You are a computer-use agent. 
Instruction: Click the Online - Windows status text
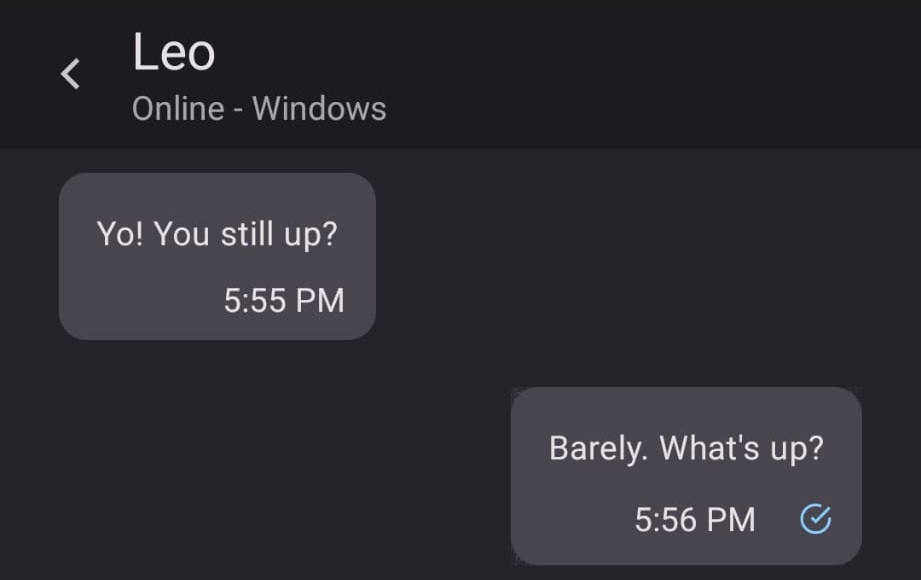pos(259,108)
